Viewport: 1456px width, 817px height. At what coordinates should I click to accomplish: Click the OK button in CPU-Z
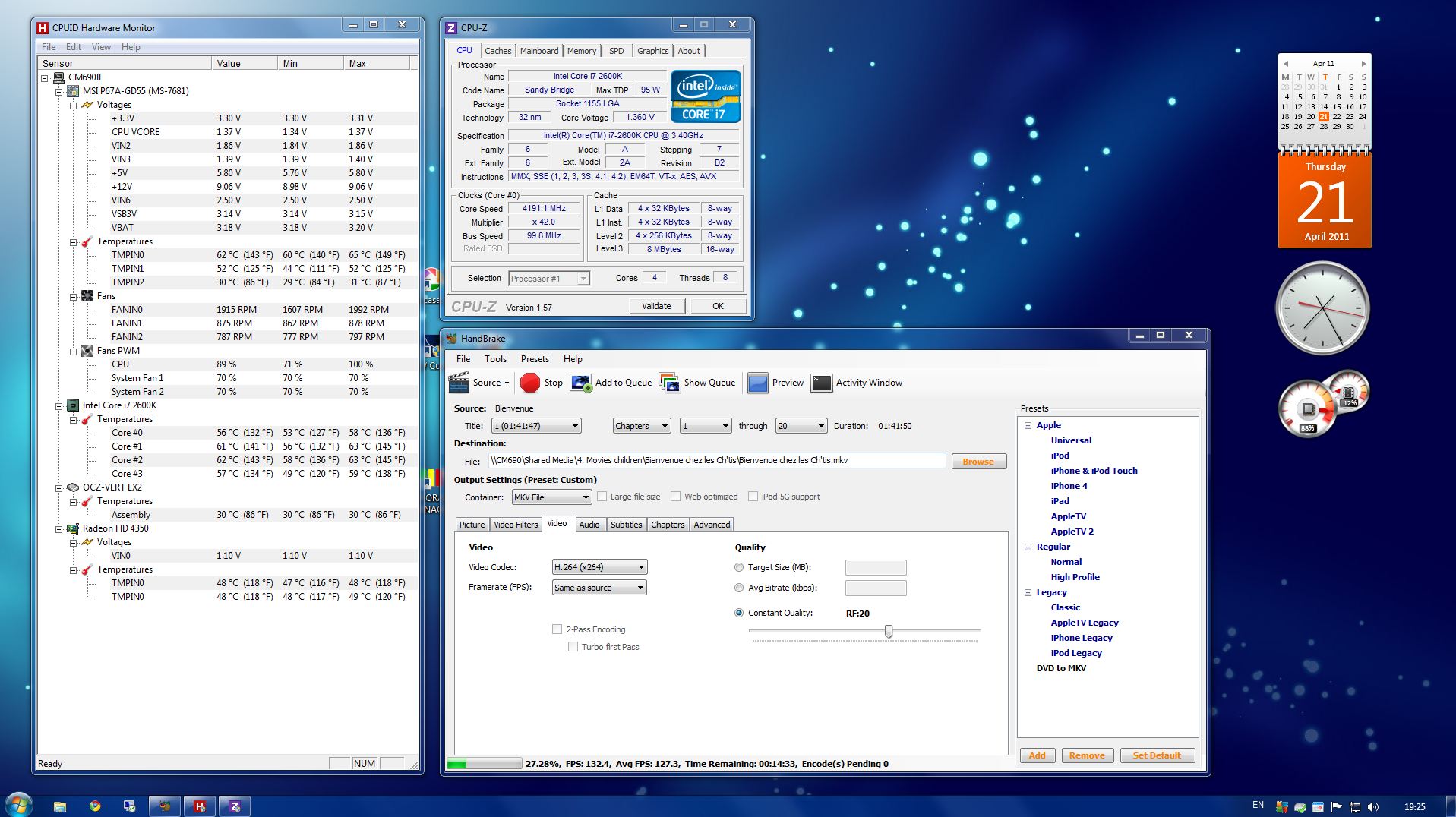tap(718, 306)
